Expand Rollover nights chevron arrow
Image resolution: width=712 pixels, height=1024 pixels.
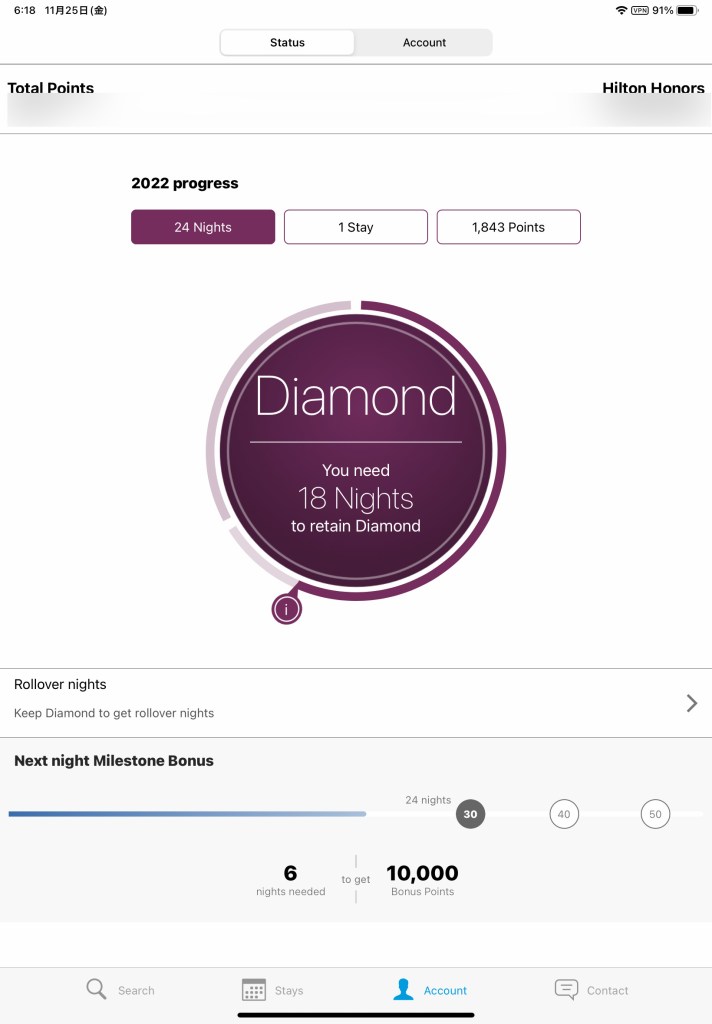(691, 703)
